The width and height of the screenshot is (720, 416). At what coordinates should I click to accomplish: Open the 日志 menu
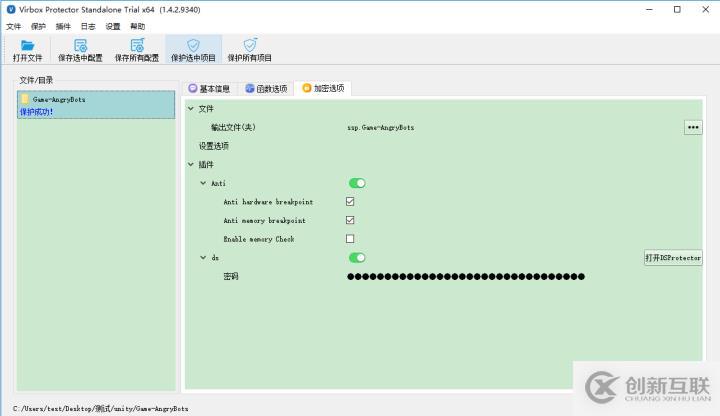[88, 26]
